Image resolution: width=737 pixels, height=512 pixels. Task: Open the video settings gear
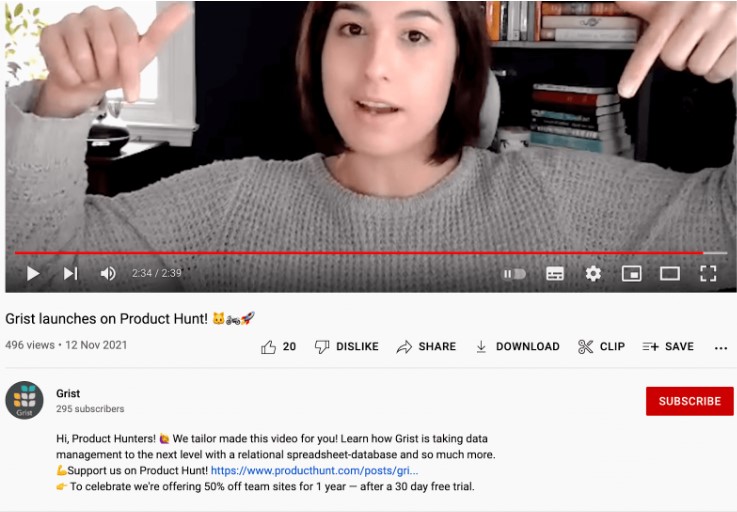[x=593, y=273]
